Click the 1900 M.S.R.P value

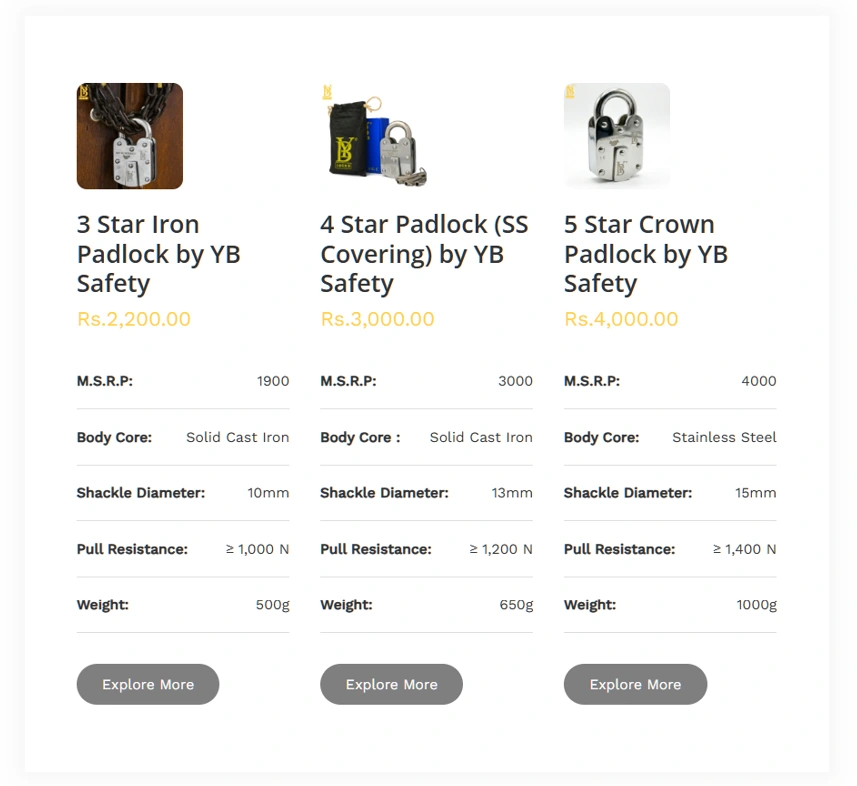tap(273, 381)
